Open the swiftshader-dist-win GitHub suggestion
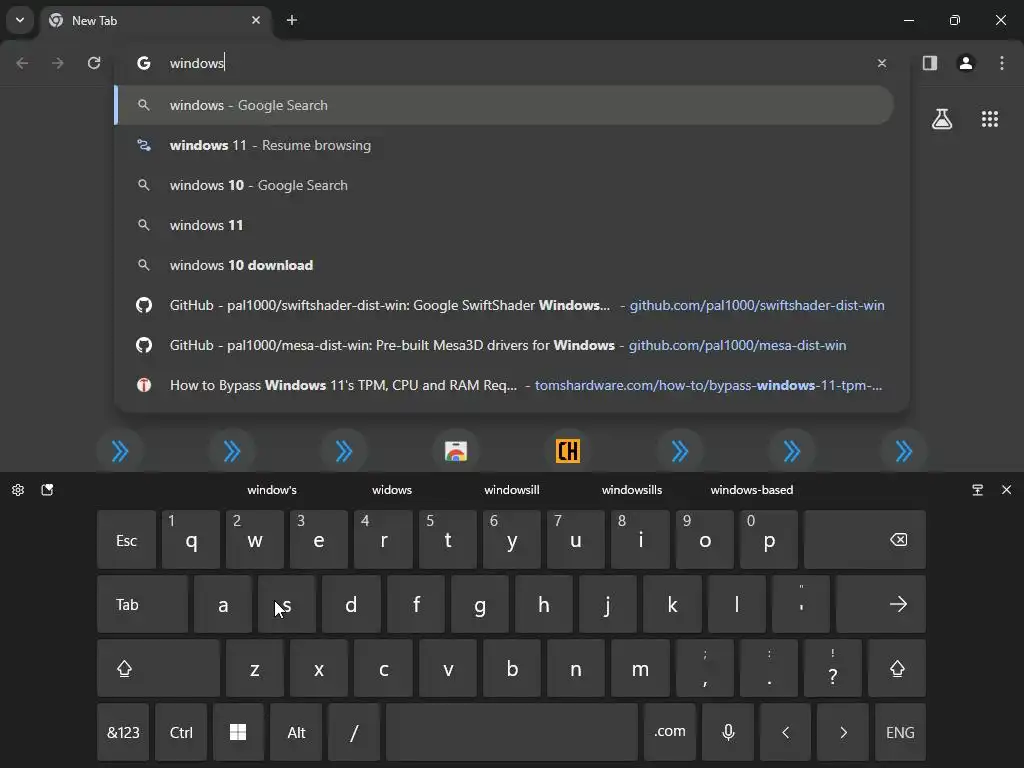Image resolution: width=1024 pixels, height=768 pixels. [x=504, y=305]
